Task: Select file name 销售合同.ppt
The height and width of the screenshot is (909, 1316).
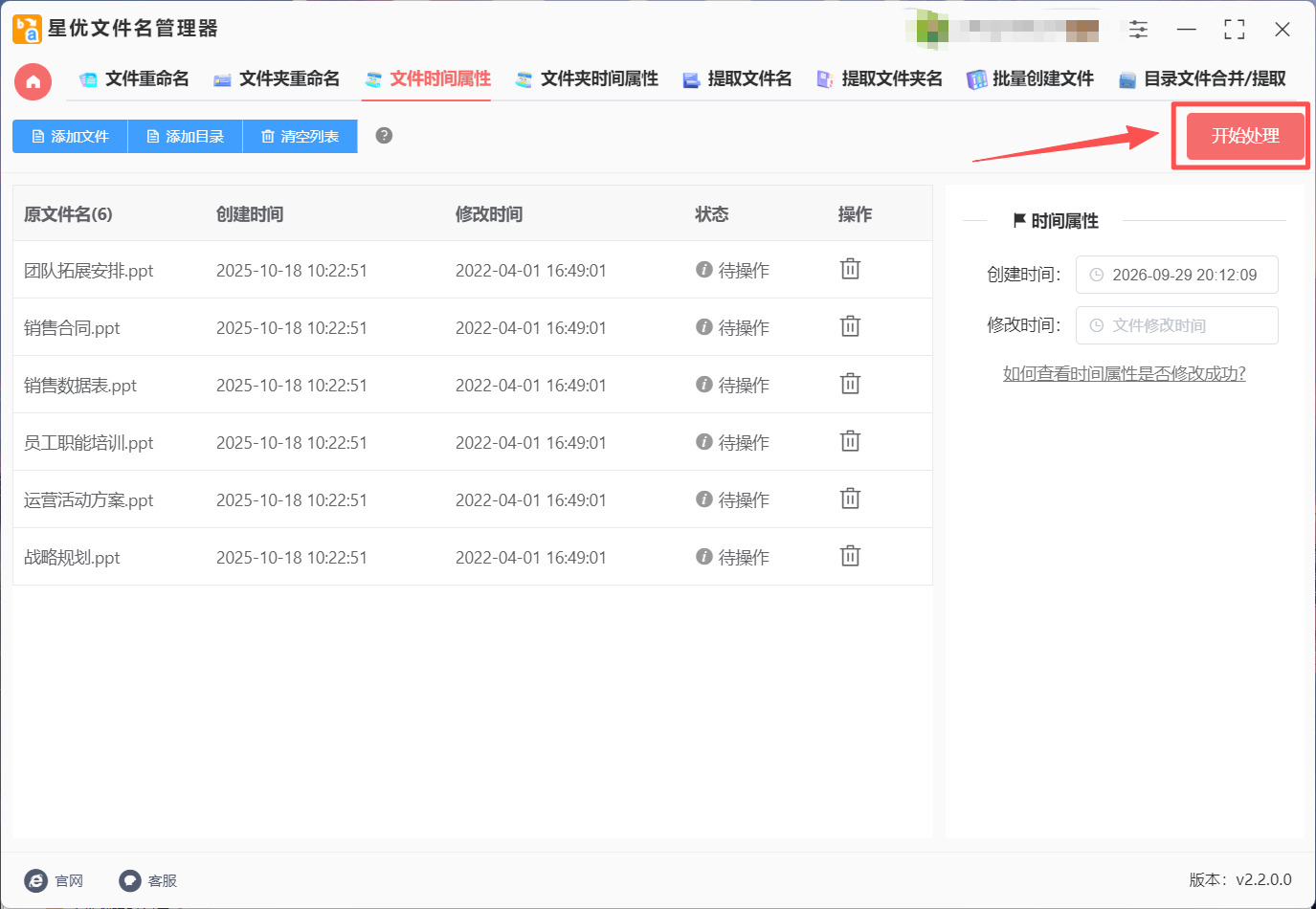Action: (72, 327)
